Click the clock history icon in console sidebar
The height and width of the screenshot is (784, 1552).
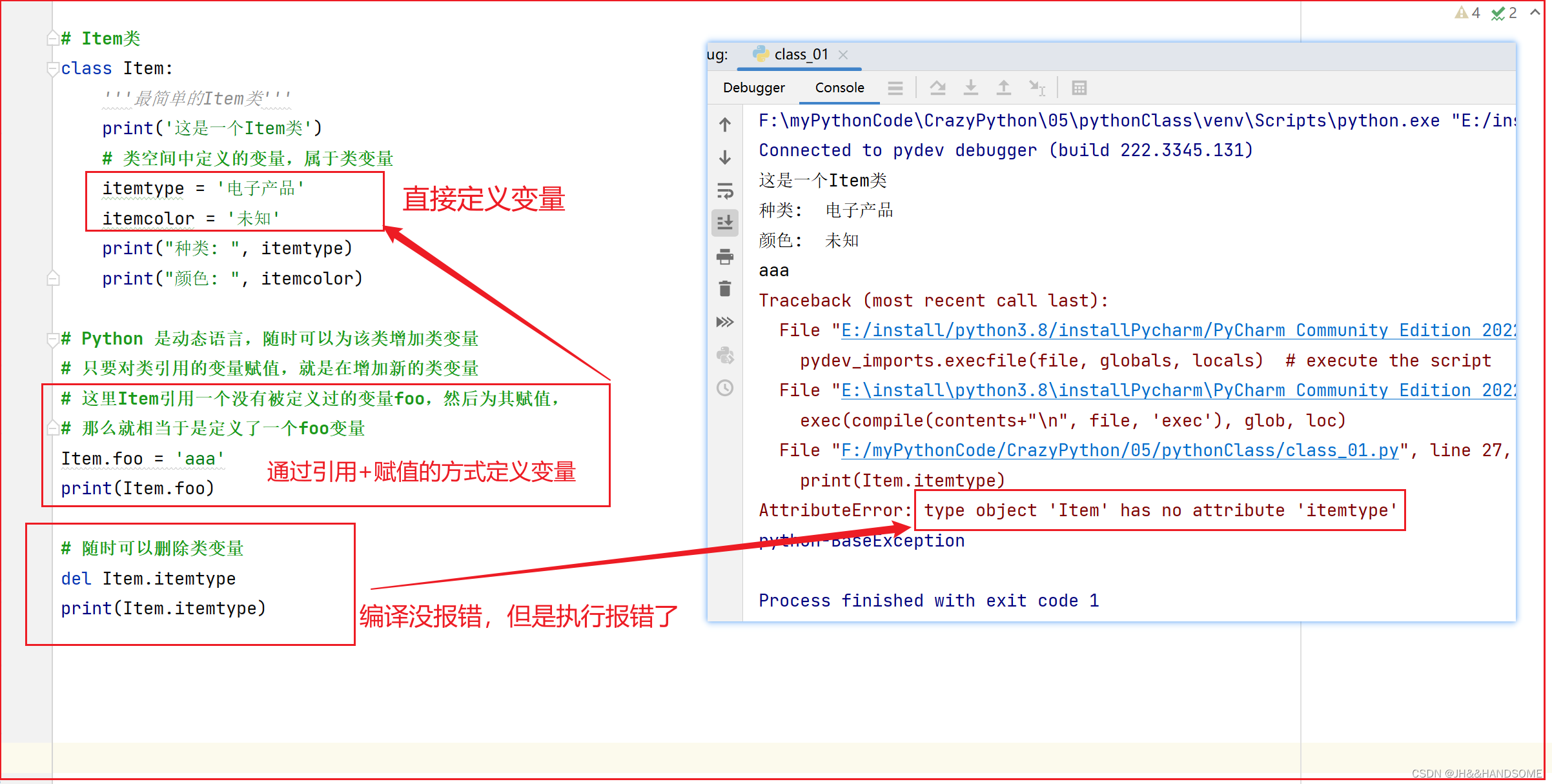click(x=725, y=388)
